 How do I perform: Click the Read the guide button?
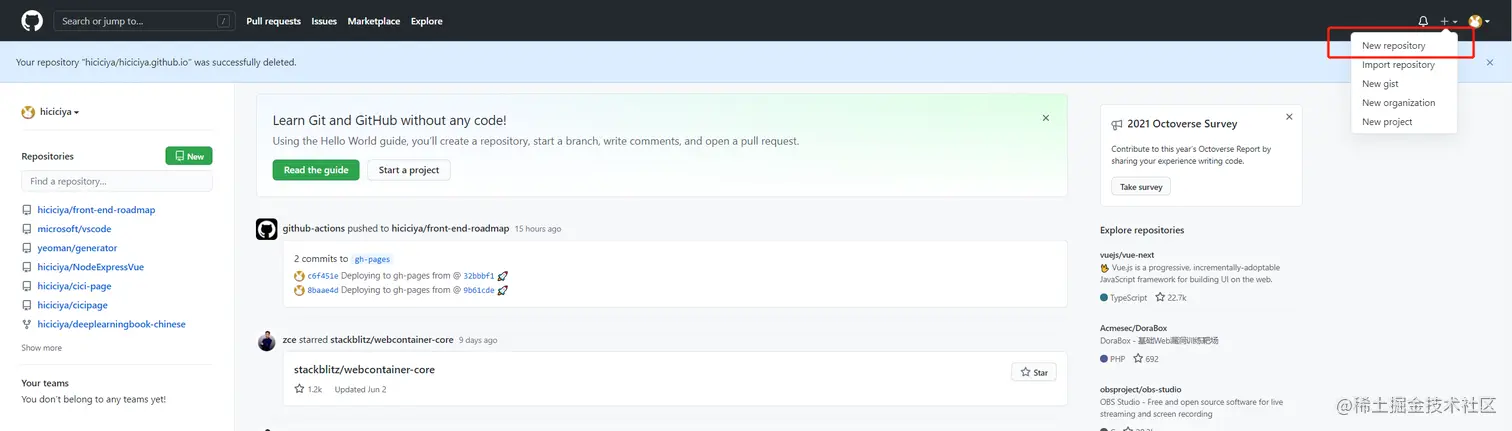pyautogui.click(x=316, y=170)
